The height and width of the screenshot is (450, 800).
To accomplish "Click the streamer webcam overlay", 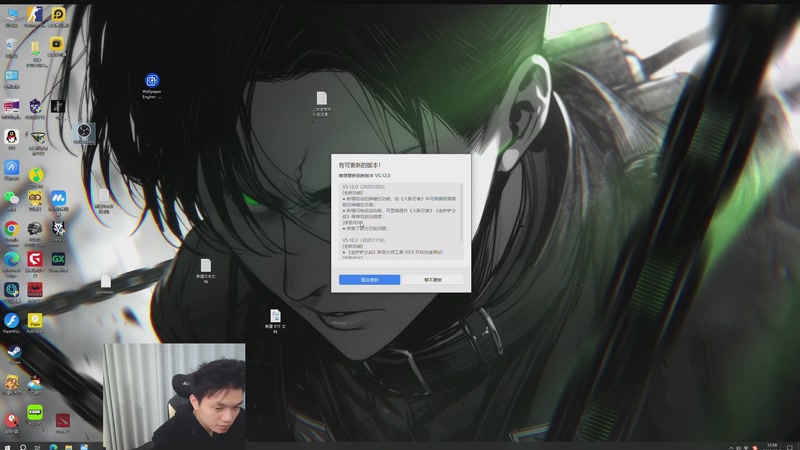I will (174, 395).
